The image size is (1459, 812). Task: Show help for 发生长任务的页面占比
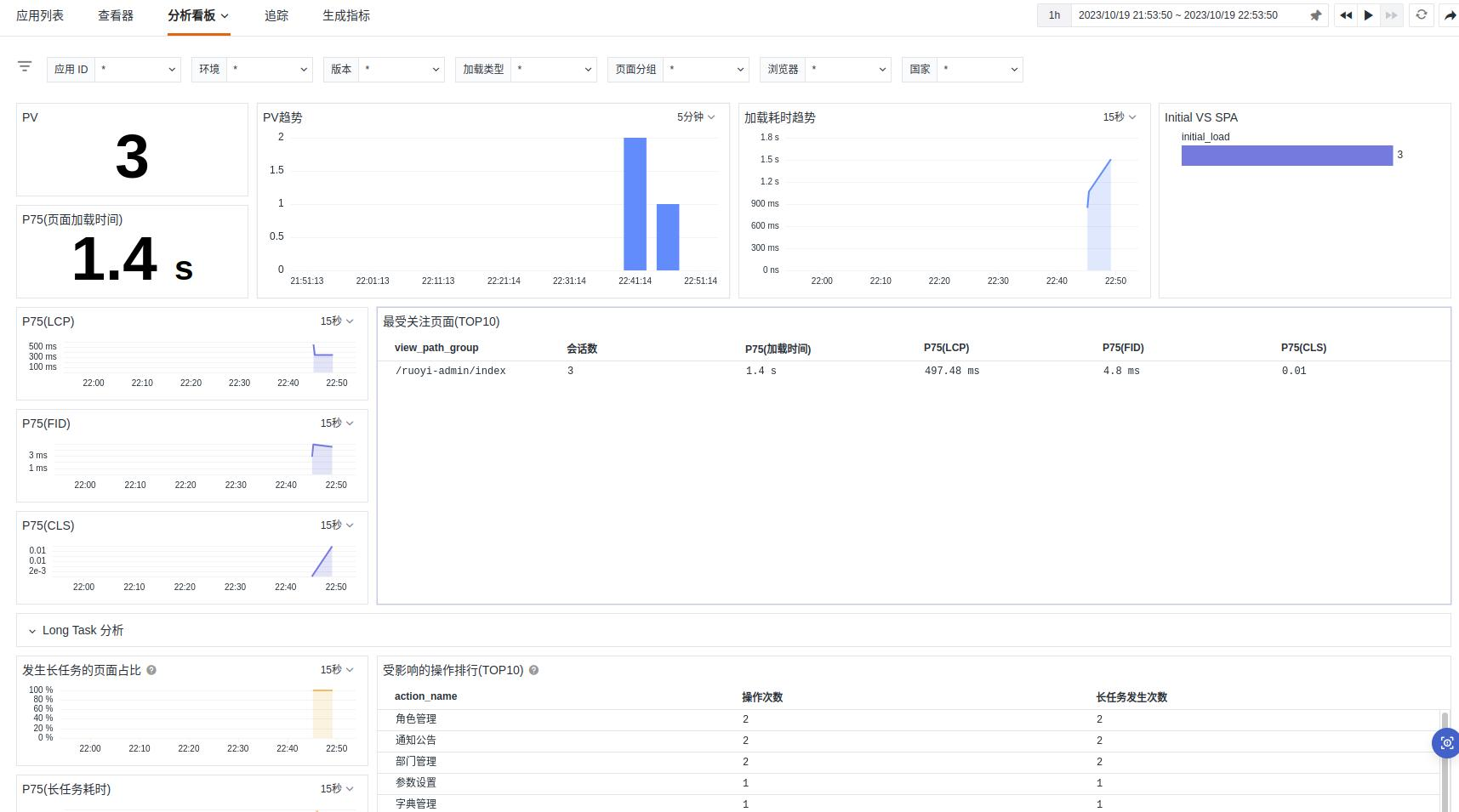(x=151, y=670)
